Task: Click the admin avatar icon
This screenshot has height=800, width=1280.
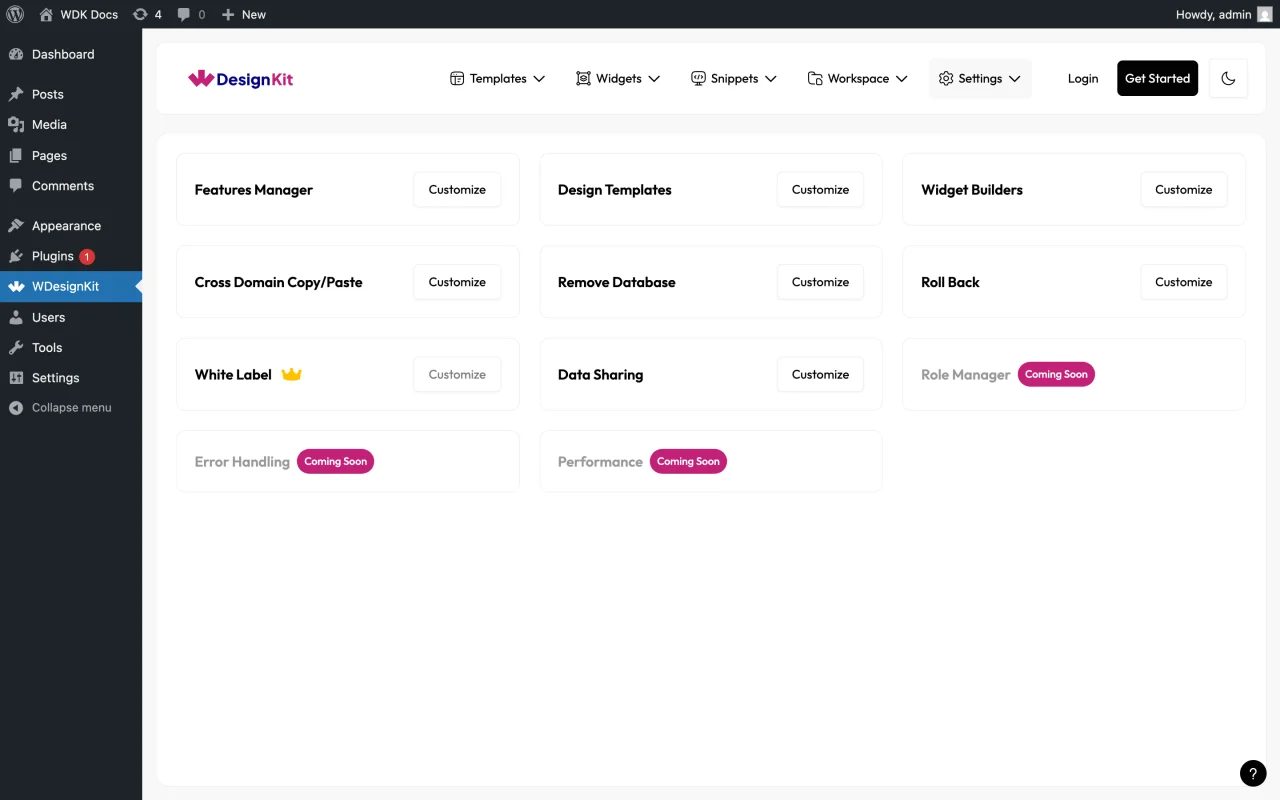Action: tap(1265, 14)
